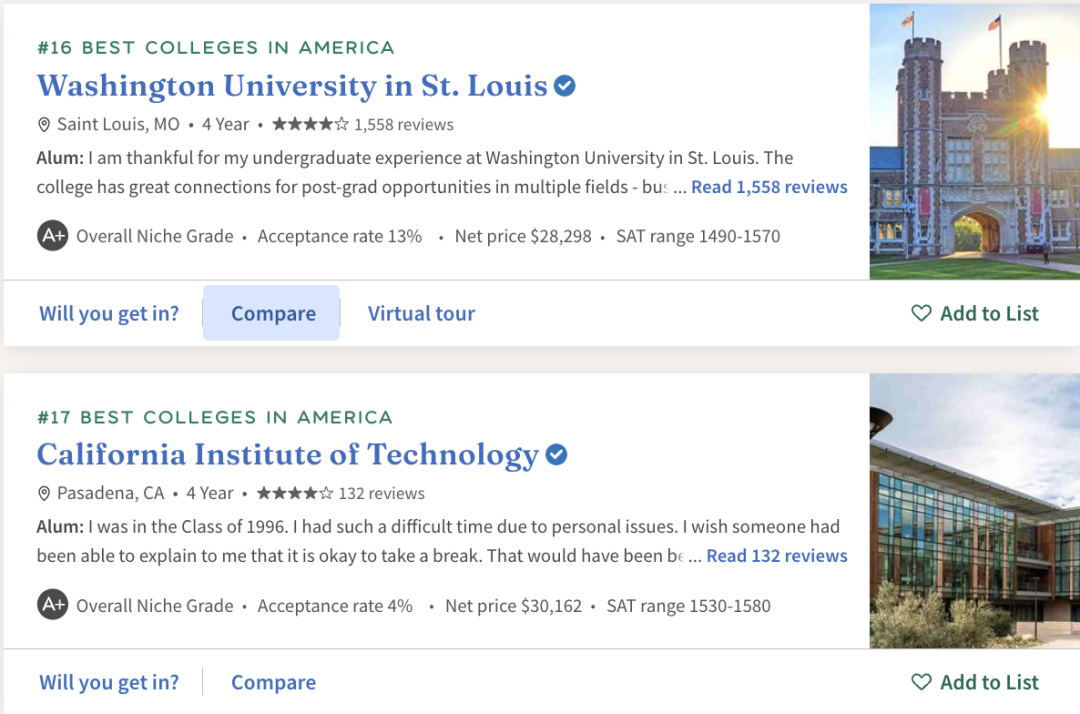Click heart icon on Caltech card

tap(921, 682)
